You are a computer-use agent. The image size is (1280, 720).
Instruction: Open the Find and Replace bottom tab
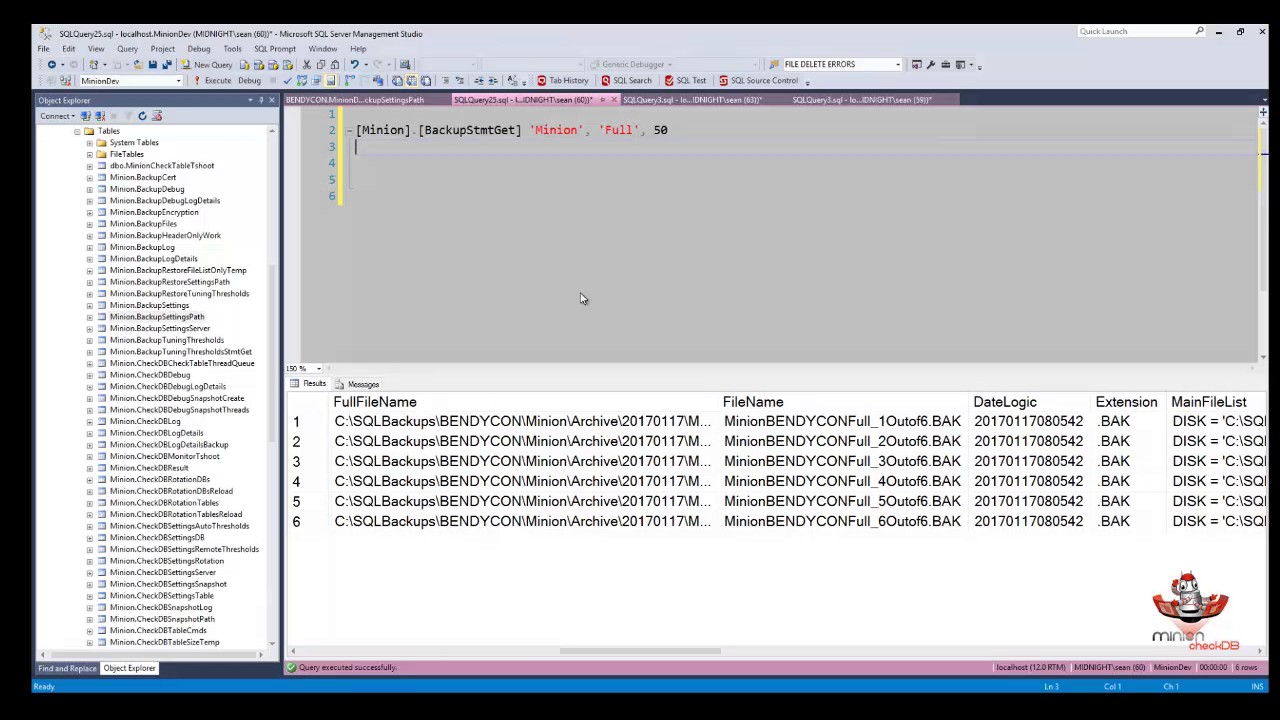68,668
